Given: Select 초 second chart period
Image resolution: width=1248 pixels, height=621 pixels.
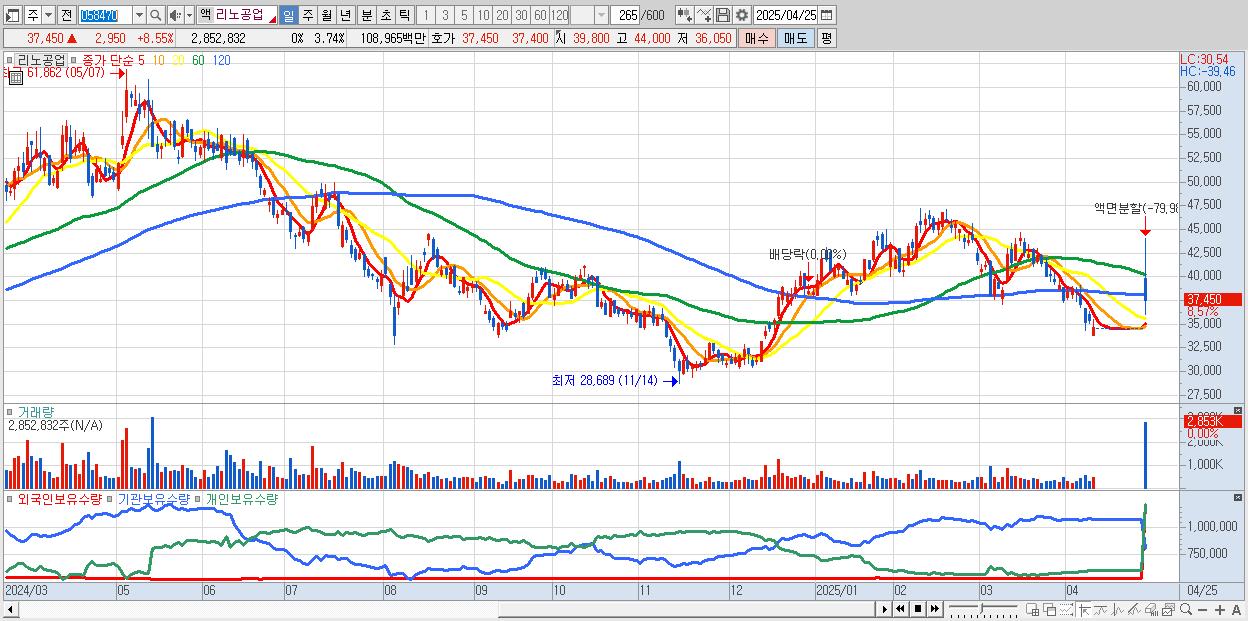Looking at the screenshot, I should click(386, 15).
